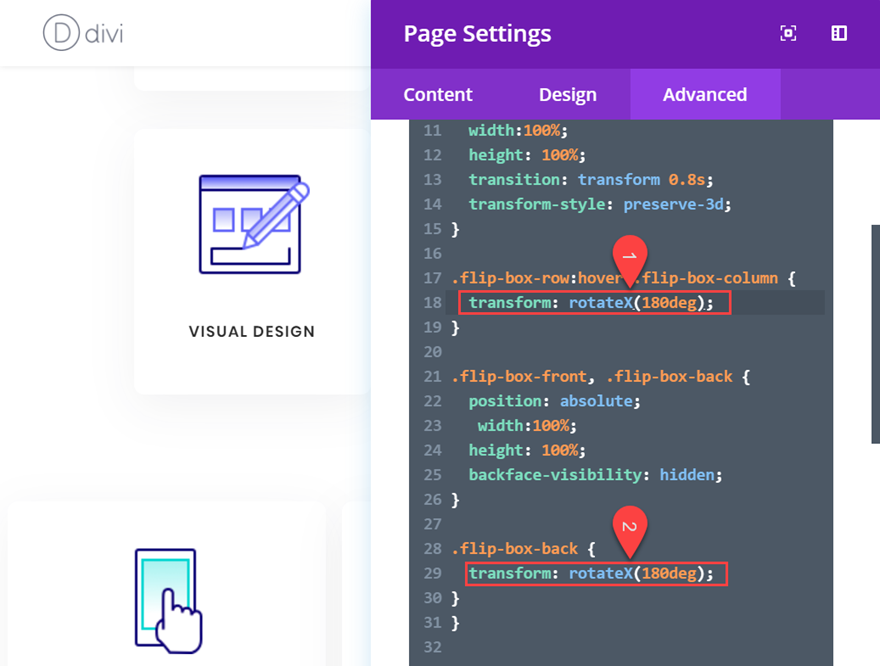The height and width of the screenshot is (666, 880).
Task: Click the '.flip-box-row:hover .flip-box-column' selector line
Action: (623, 278)
